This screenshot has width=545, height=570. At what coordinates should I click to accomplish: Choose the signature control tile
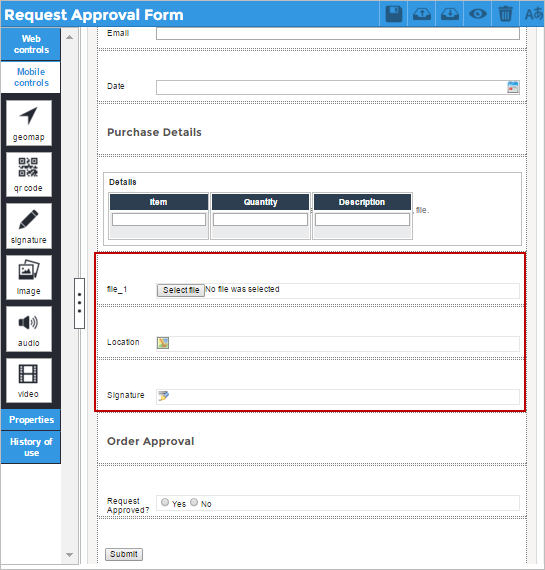(29, 226)
